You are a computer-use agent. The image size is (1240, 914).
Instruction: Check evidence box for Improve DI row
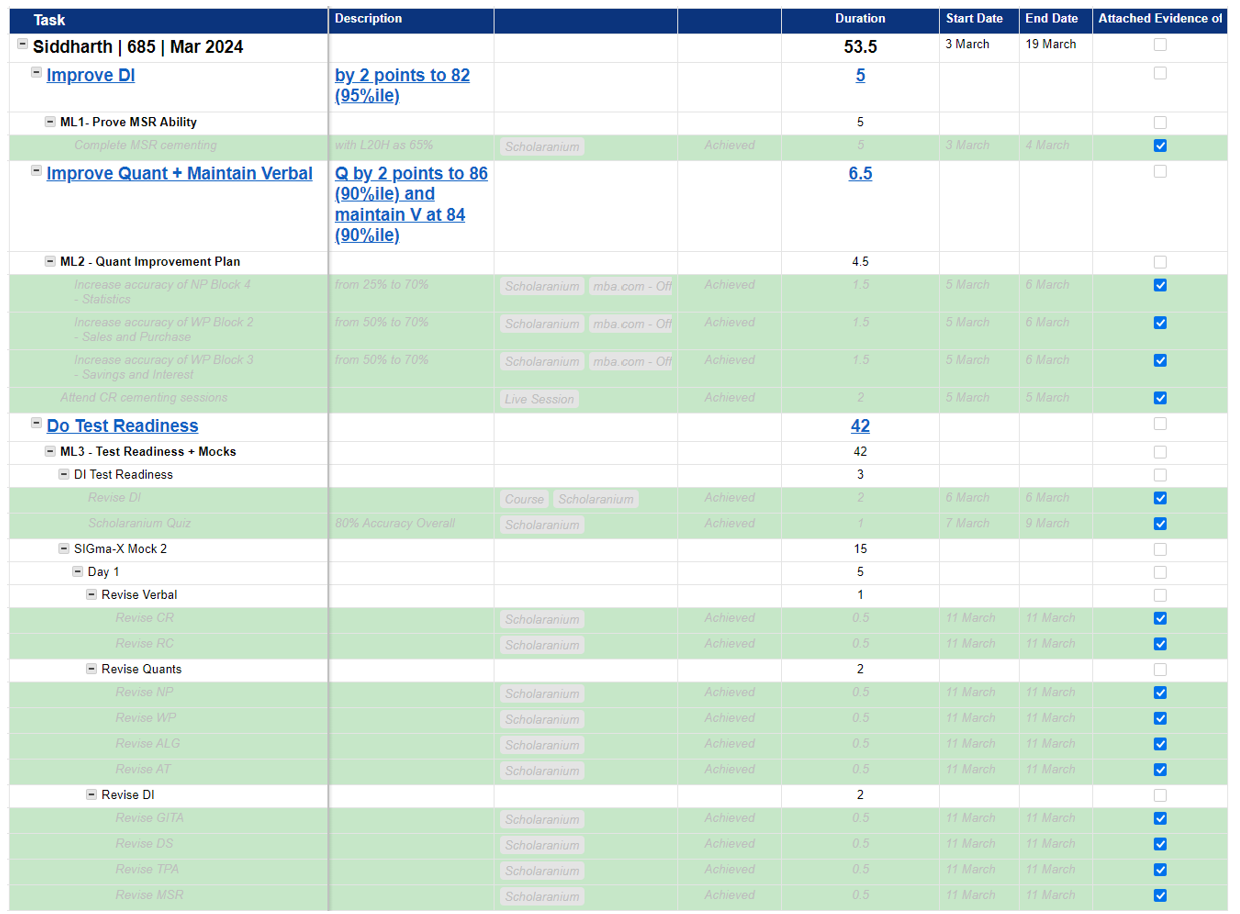(1160, 74)
